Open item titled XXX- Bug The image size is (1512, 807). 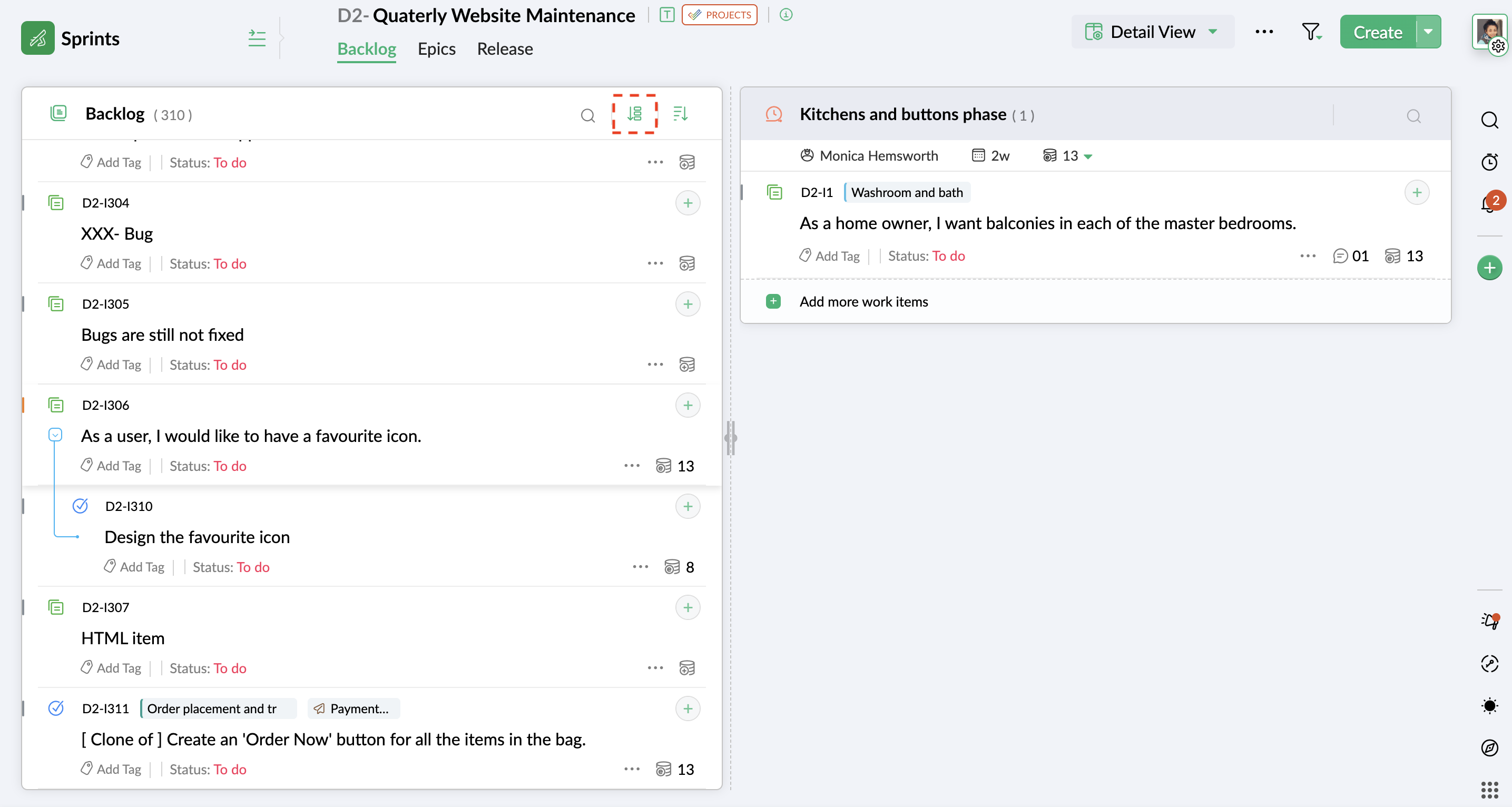click(117, 233)
